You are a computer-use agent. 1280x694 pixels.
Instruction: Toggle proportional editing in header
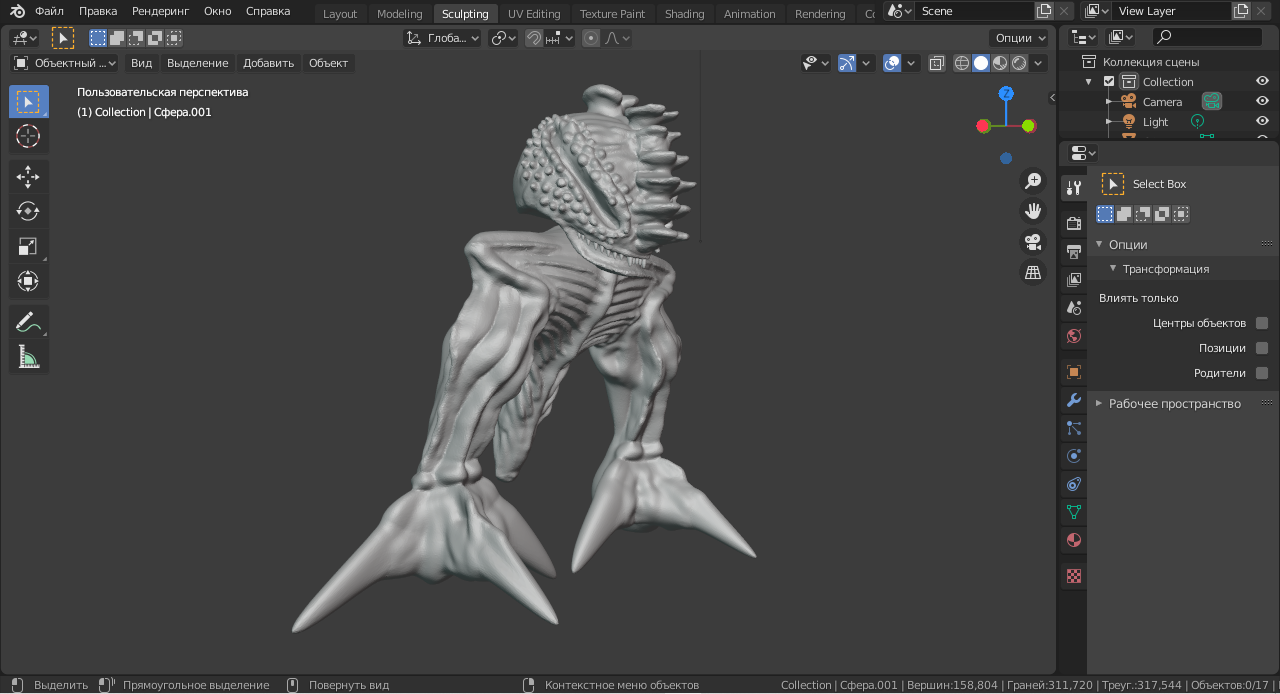(591, 38)
